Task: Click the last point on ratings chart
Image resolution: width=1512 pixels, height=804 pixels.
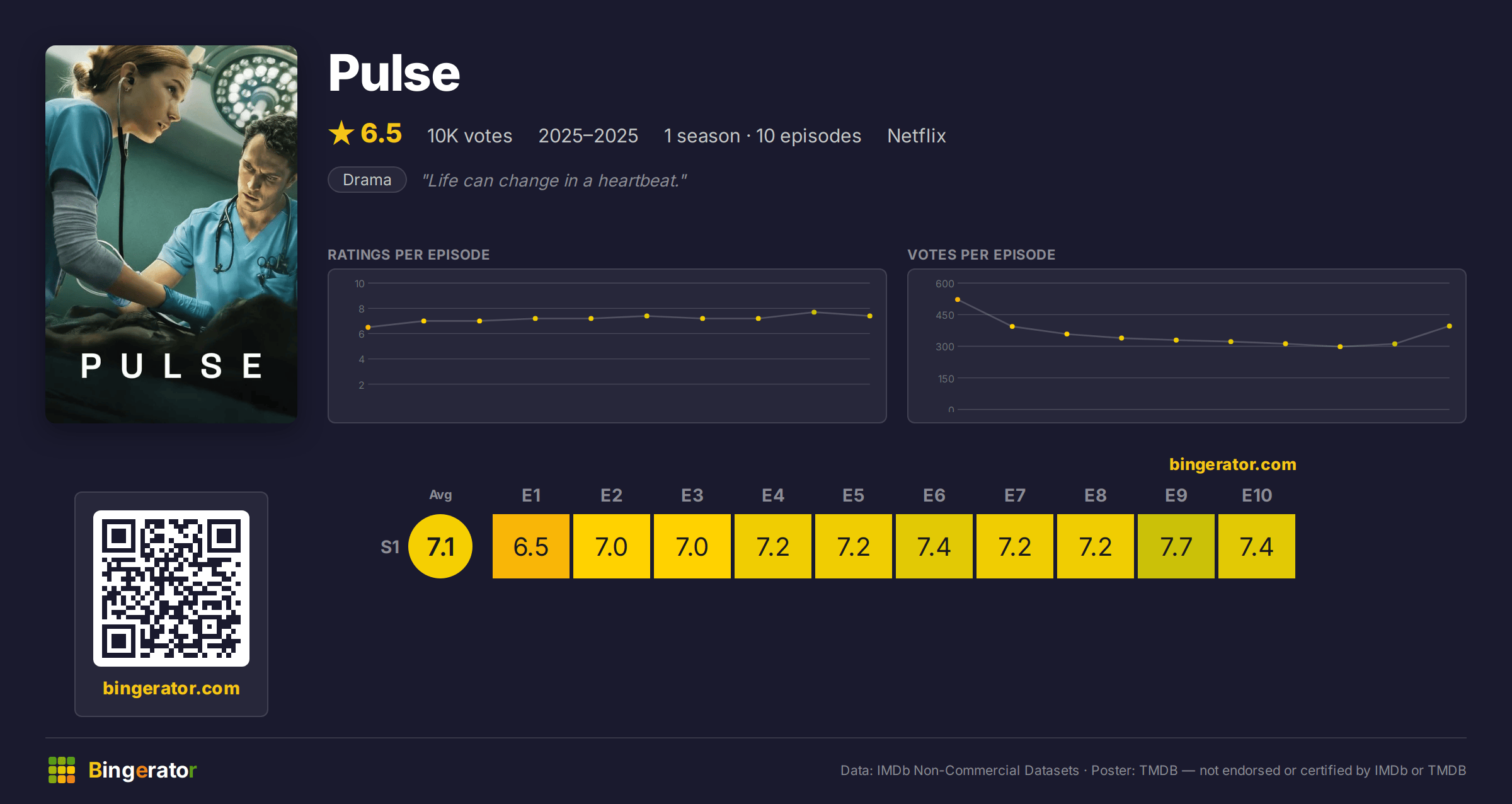Action: (x=870, y=316)
